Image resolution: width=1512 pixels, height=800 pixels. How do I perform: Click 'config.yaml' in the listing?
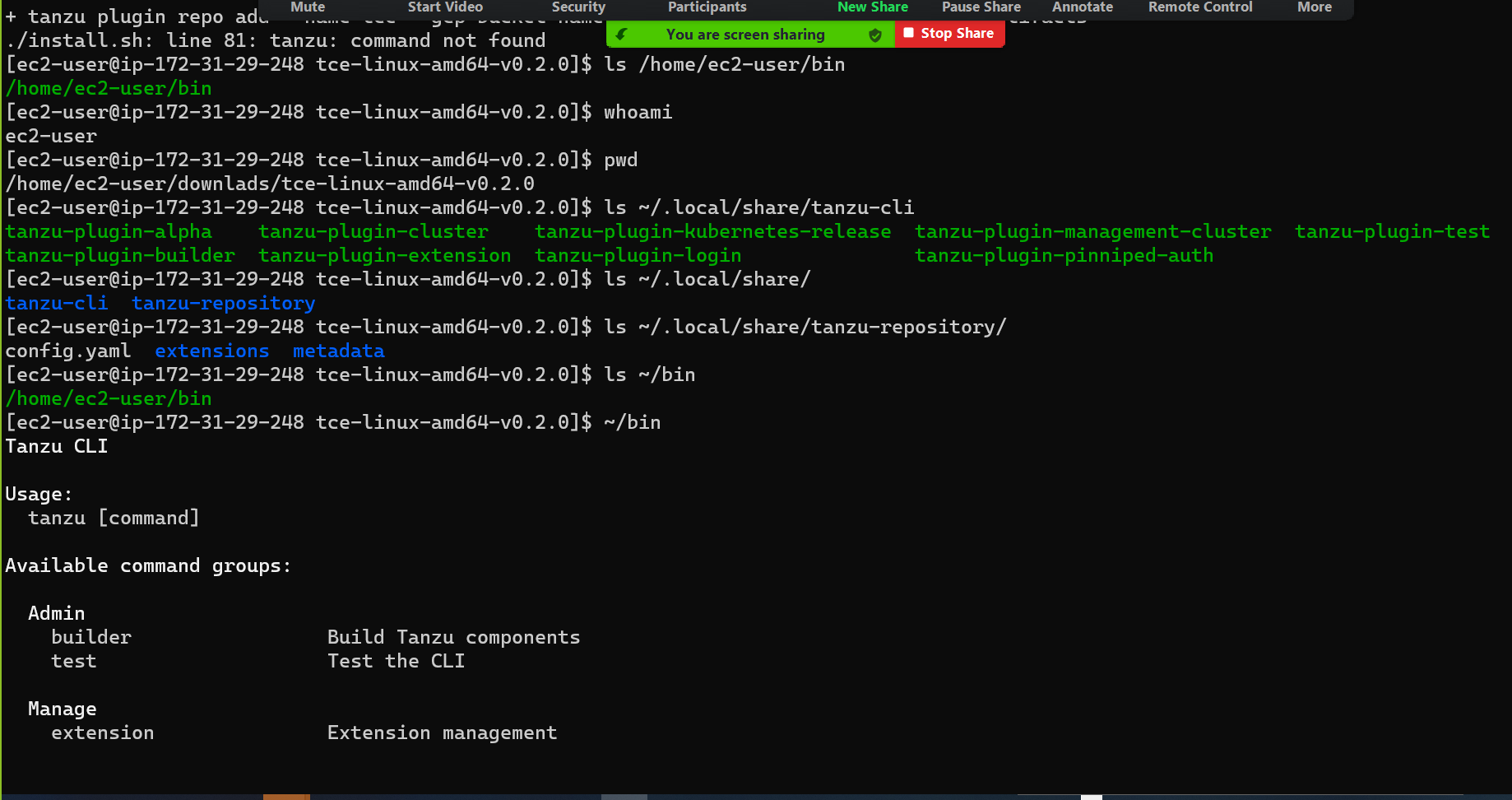click(68, 351)
